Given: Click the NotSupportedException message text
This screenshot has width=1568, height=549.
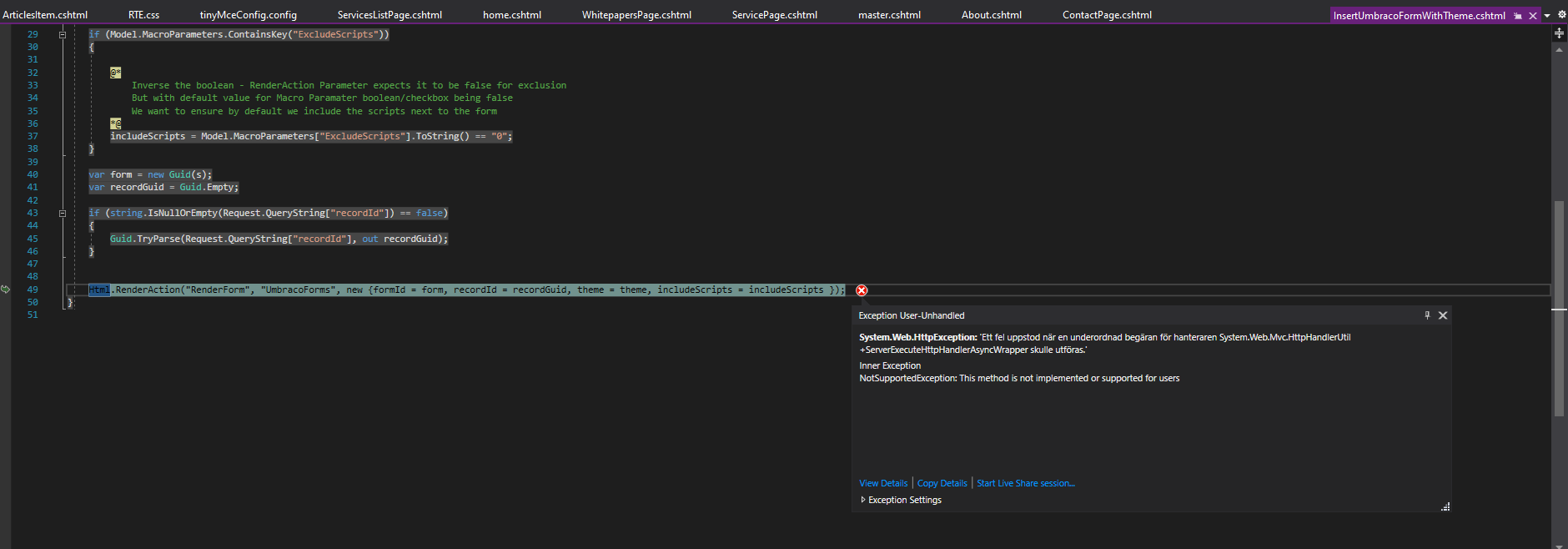Looking at the screenshot, I should 1019,378.
